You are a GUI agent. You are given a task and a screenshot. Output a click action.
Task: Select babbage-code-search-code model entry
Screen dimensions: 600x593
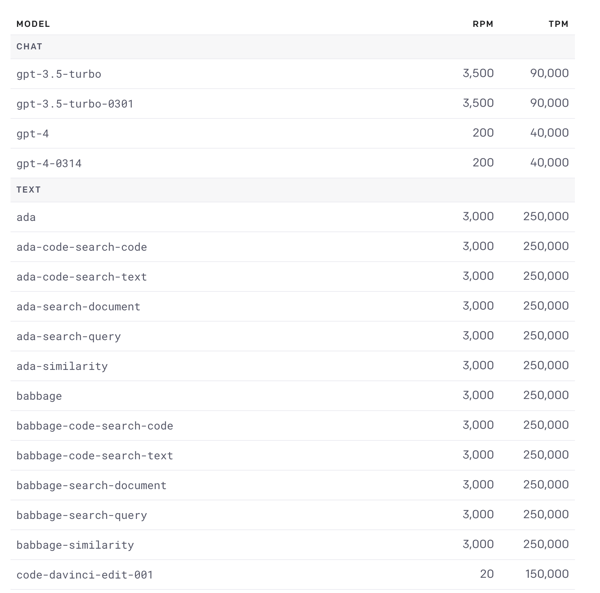point(95,426)
